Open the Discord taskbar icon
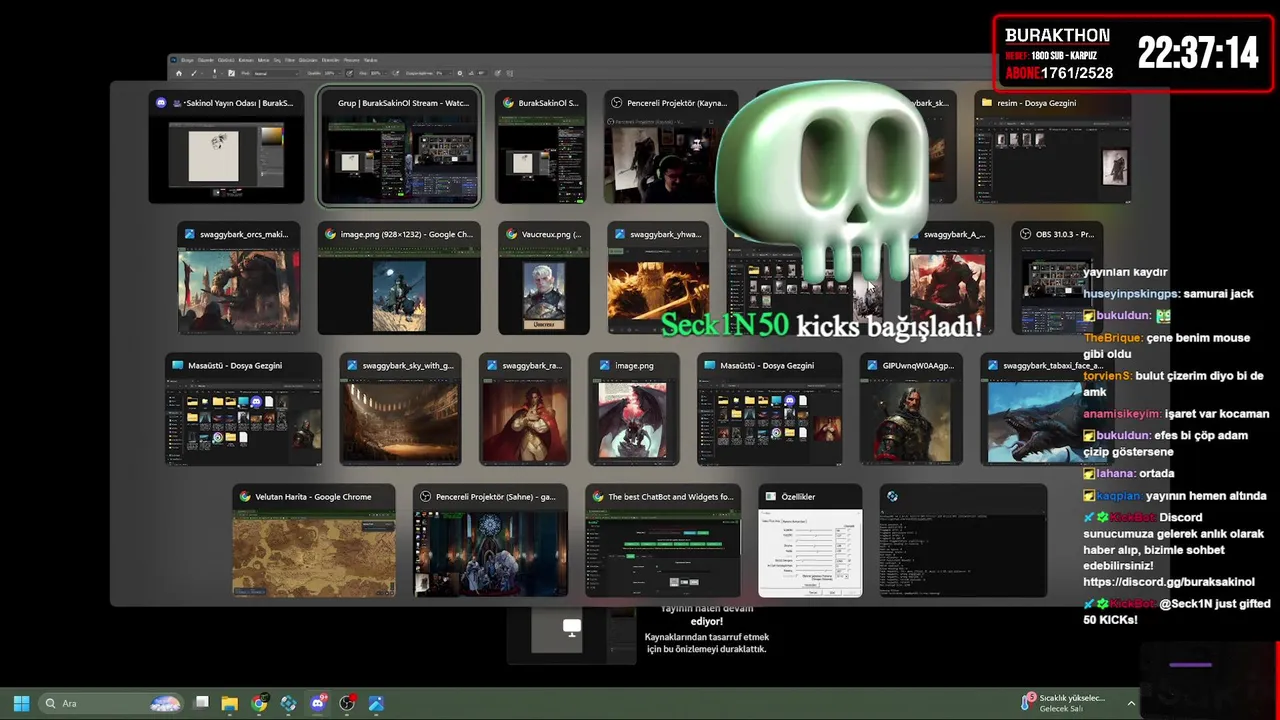 pyautogui.click(x=318, y=703)
